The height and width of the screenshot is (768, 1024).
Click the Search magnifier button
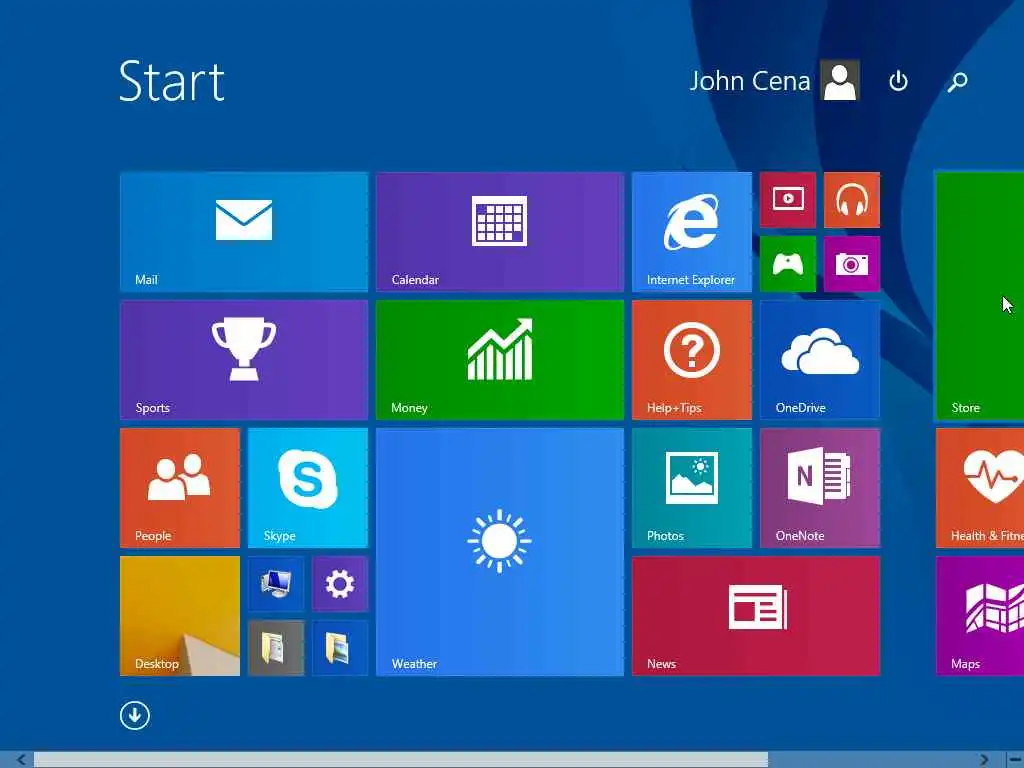pos(957,82)
